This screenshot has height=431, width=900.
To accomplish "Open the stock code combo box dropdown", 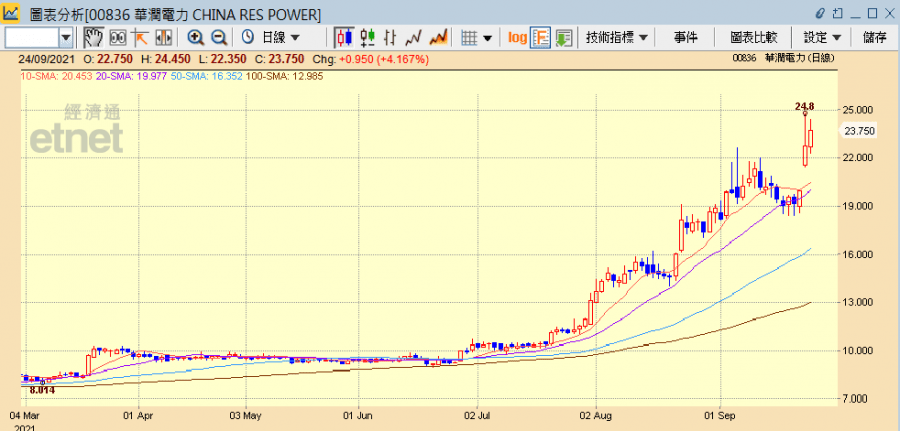I will tap(66, 37).
